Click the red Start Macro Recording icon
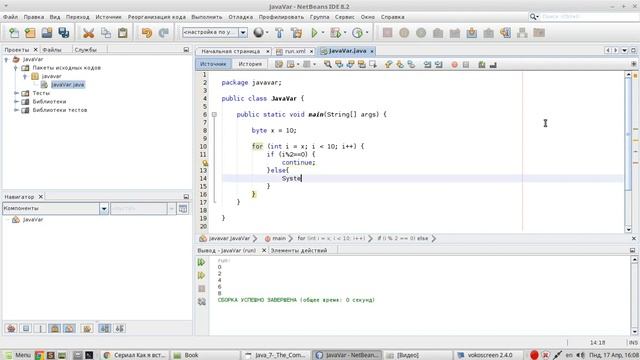The width and height of the screenshot is (640, 360). coord(454,64)
